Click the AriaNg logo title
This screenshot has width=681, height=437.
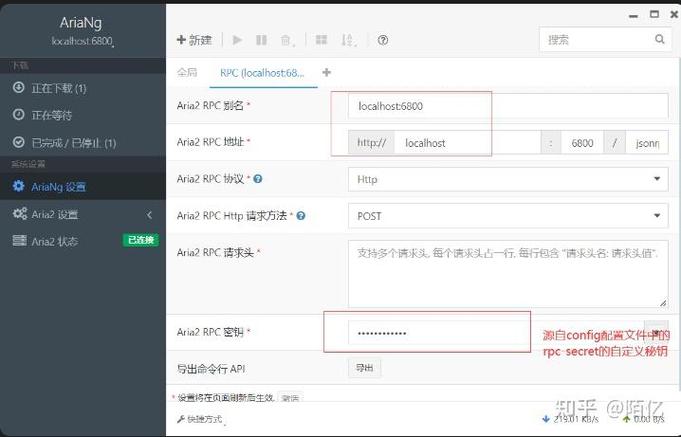[81, 23]
